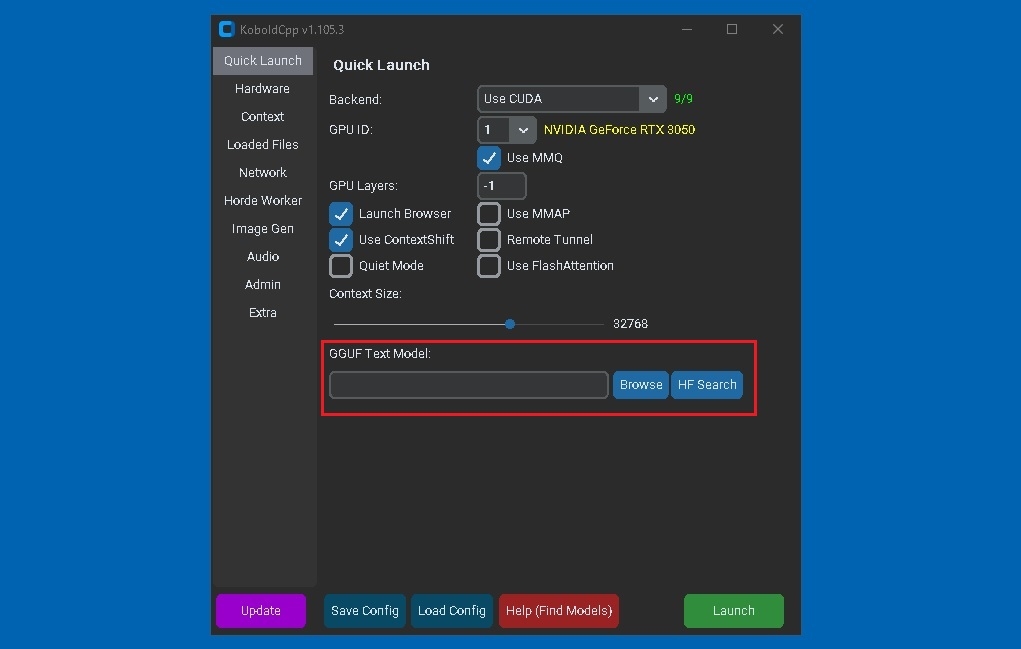The height and width of the screenshot is (649, 1021).
Task: Expand the GPU ID dropdown
Action: point(508,130)
